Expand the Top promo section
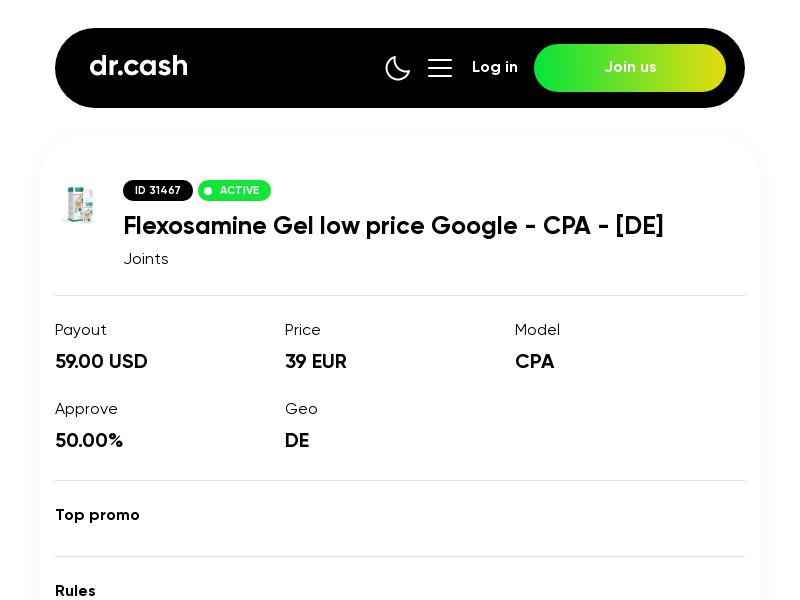 (x=97, y=515)
